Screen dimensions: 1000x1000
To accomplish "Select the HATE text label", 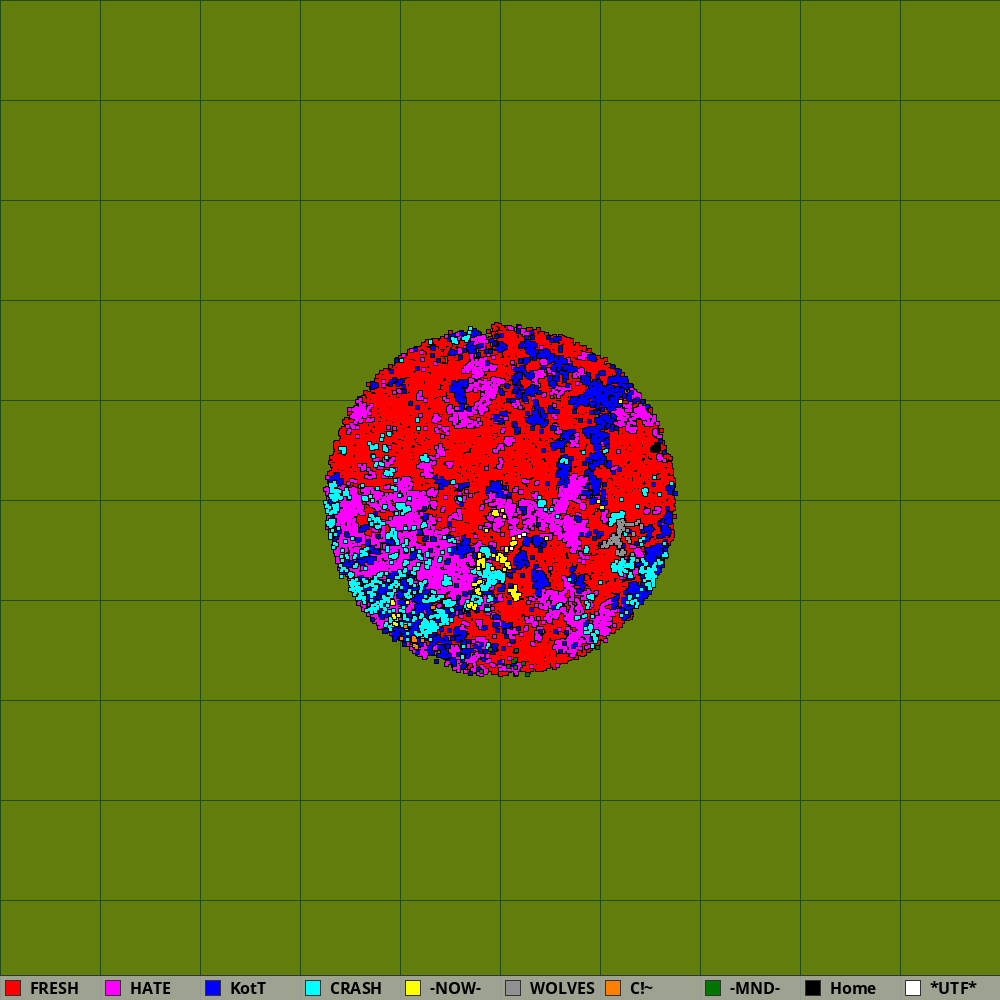I will click(x=150, y=989).
